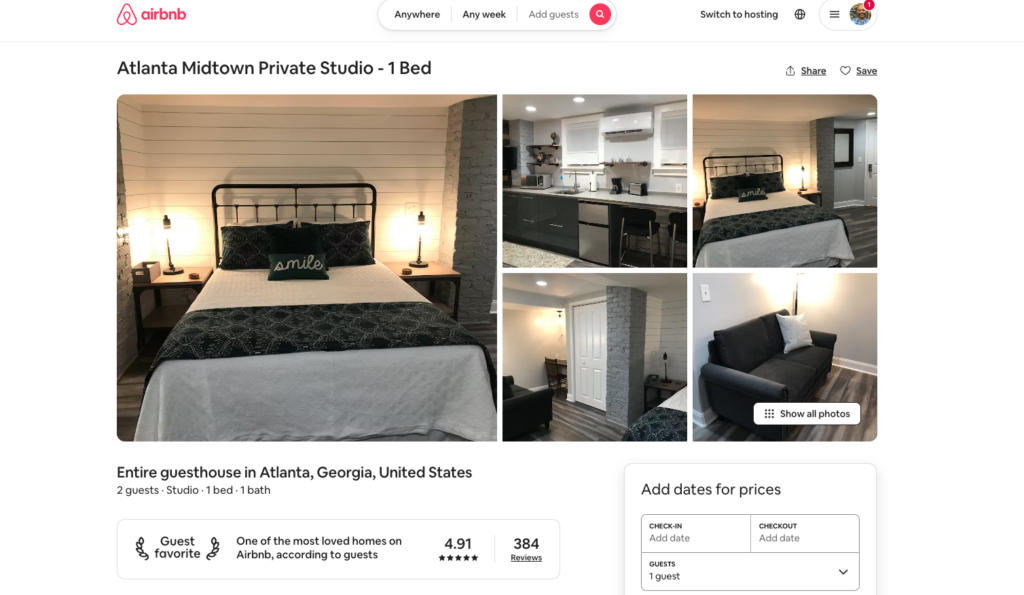Click the Checkout Add date field
Screen dimensions: 1024x595
click(x=805, y=533)
